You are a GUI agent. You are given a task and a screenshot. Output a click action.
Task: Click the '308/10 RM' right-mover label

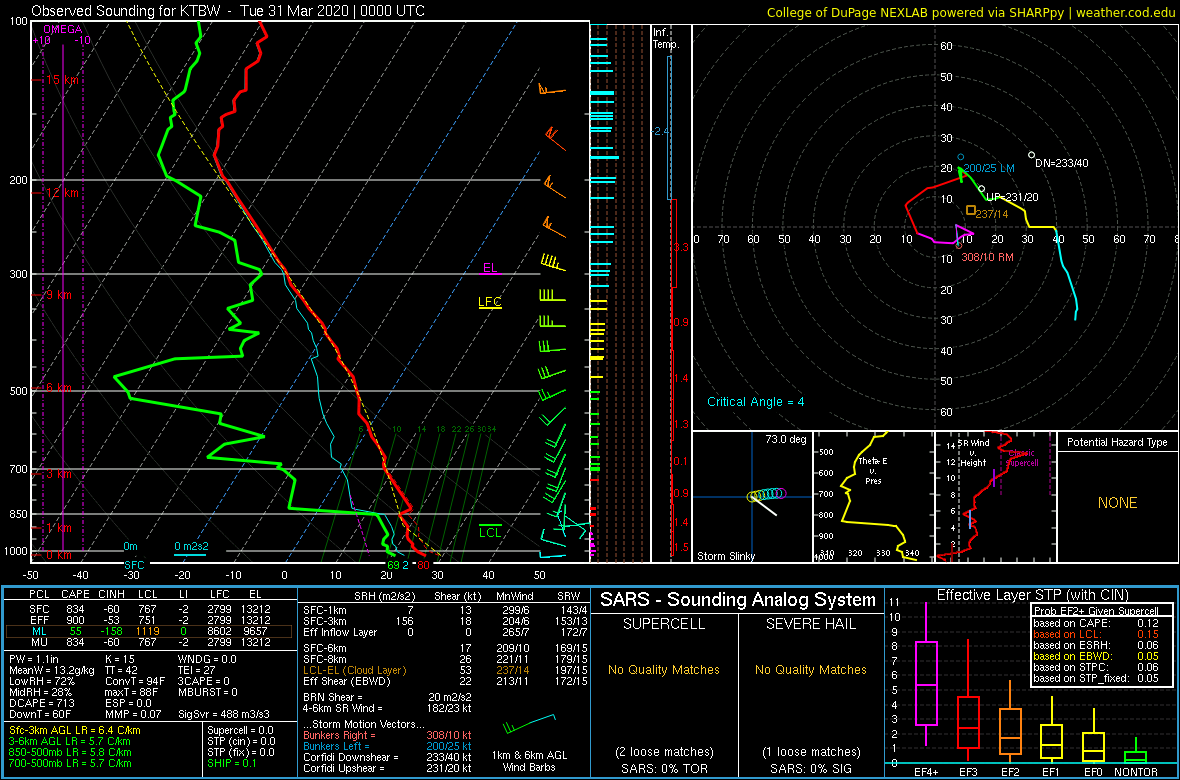point(988,257)
